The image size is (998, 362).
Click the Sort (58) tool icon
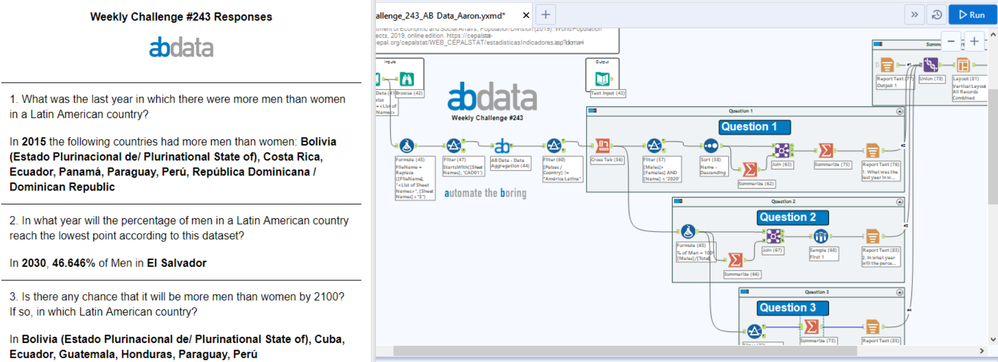(x=711, y=146)
